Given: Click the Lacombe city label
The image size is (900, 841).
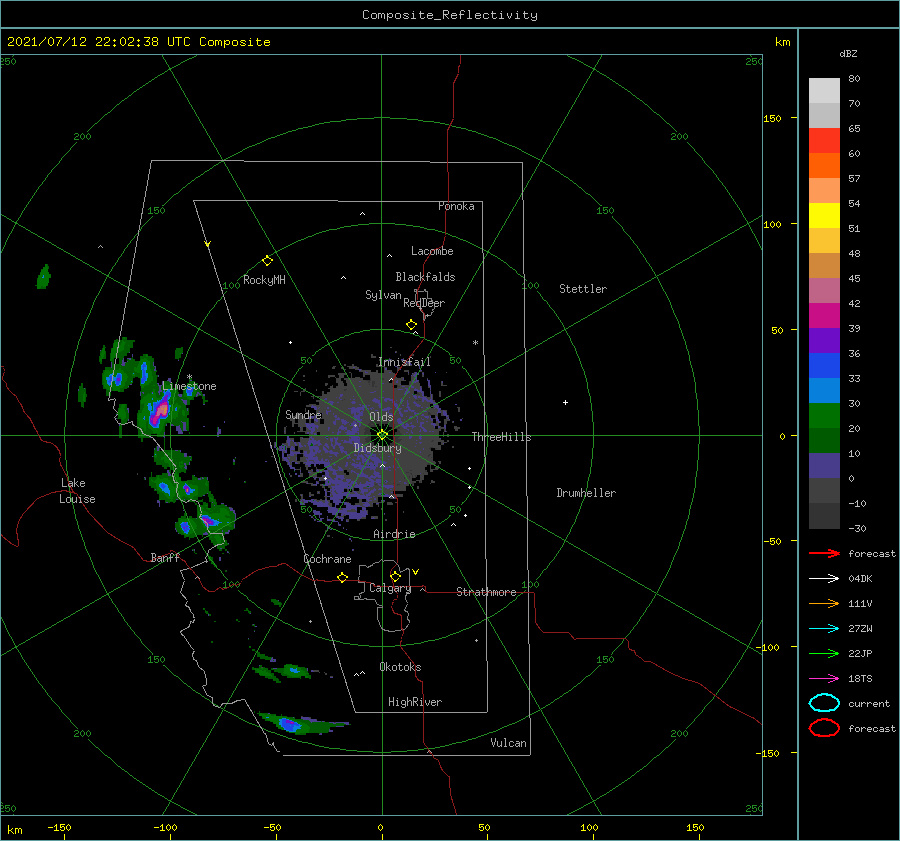Looking at the screenshot, I should pos(432,251).
